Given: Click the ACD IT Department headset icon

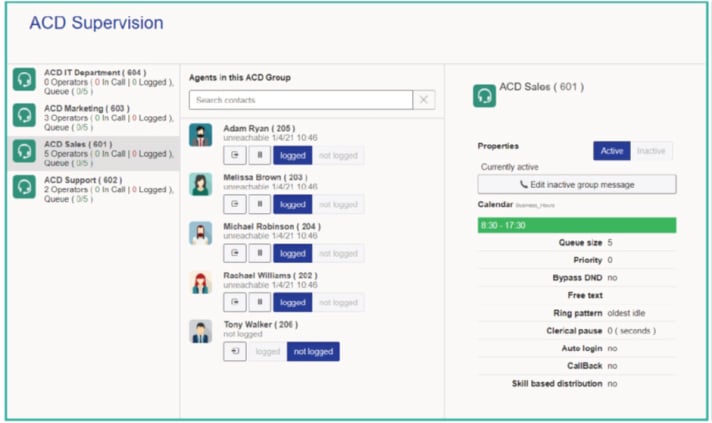Looking at the screenshot, I should click(24, 80).
